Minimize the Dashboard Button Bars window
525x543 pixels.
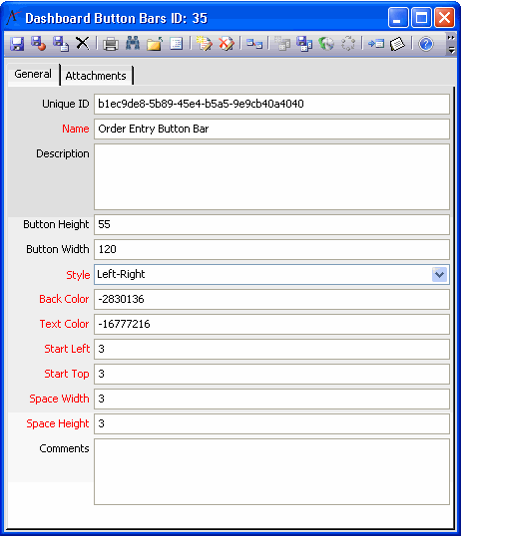398,18
